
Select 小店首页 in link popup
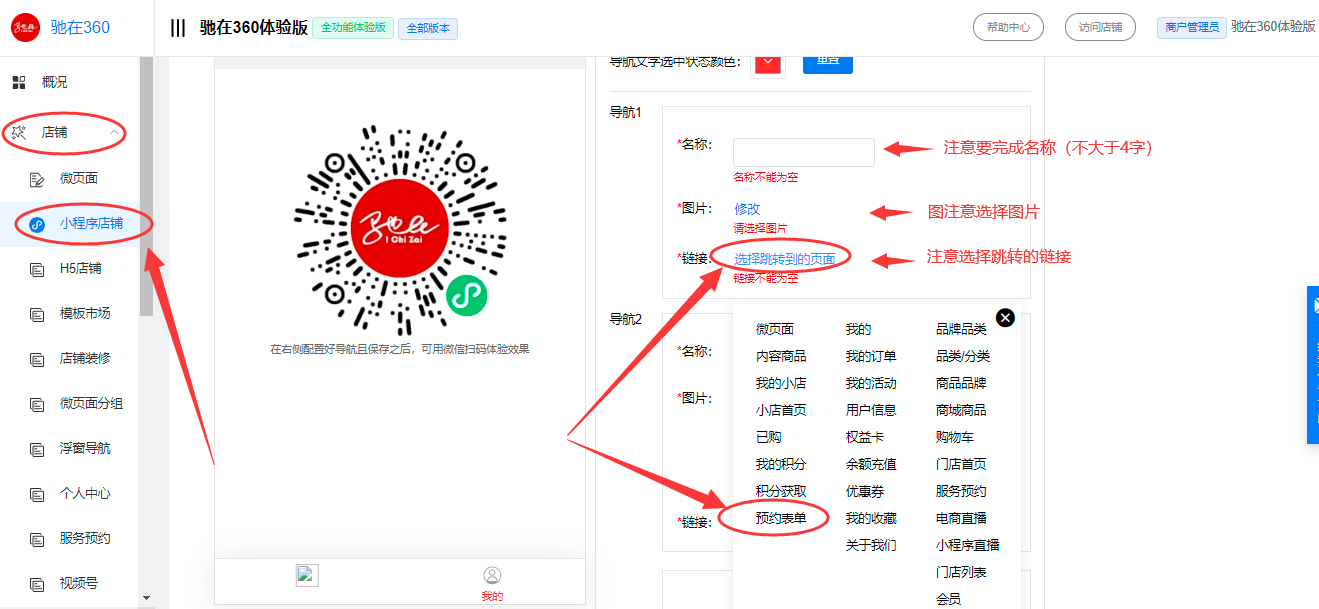pos(781,410)
